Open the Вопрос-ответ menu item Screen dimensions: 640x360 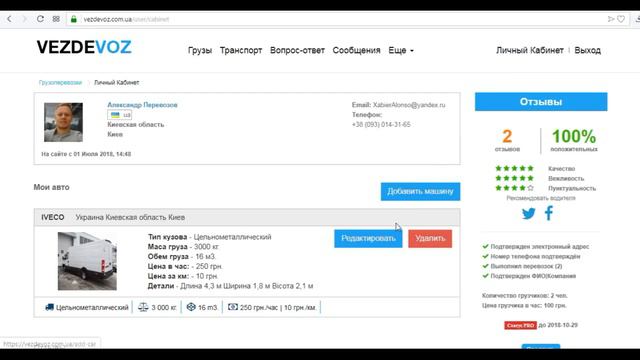(x=297, y=50)
